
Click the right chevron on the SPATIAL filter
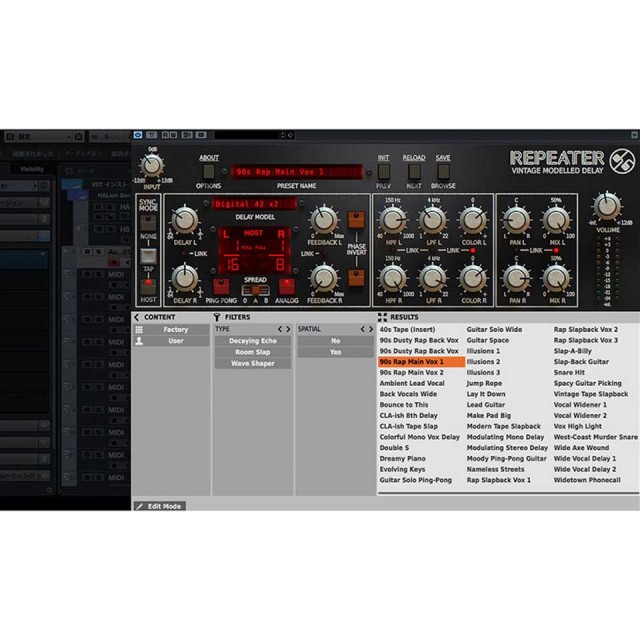(x=371, y=329)
